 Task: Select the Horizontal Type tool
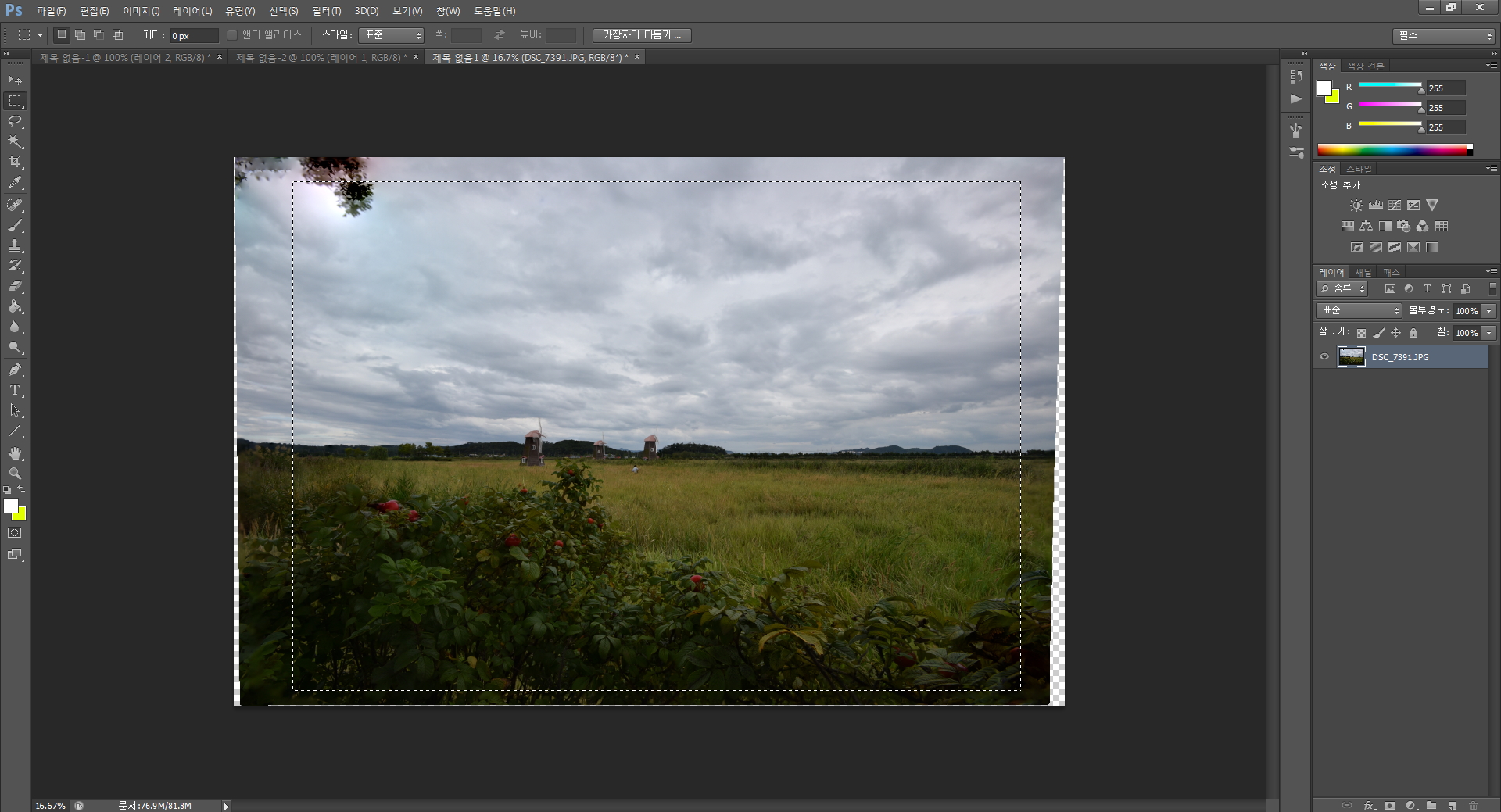click(15, 390)
